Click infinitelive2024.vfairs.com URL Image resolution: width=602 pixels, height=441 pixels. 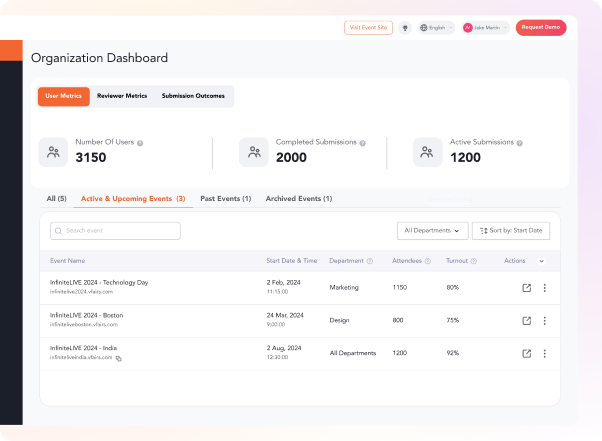(x=81, y=292)
